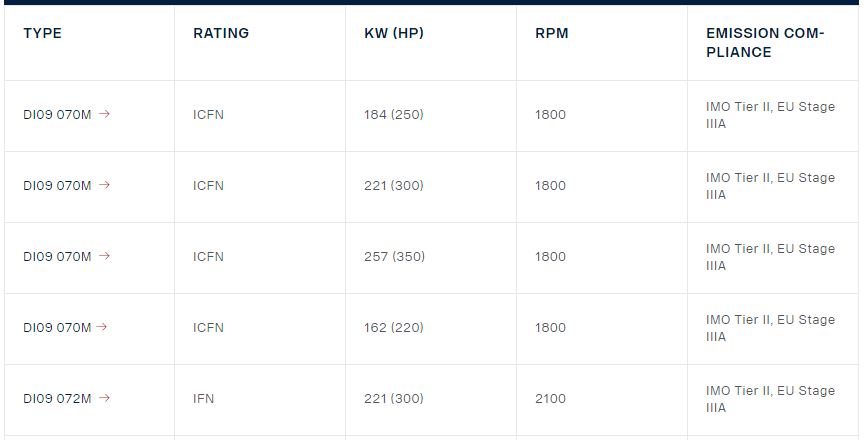
Task: Click the TYPE column header
Action: pyautogui.click(x=42, y=33)
